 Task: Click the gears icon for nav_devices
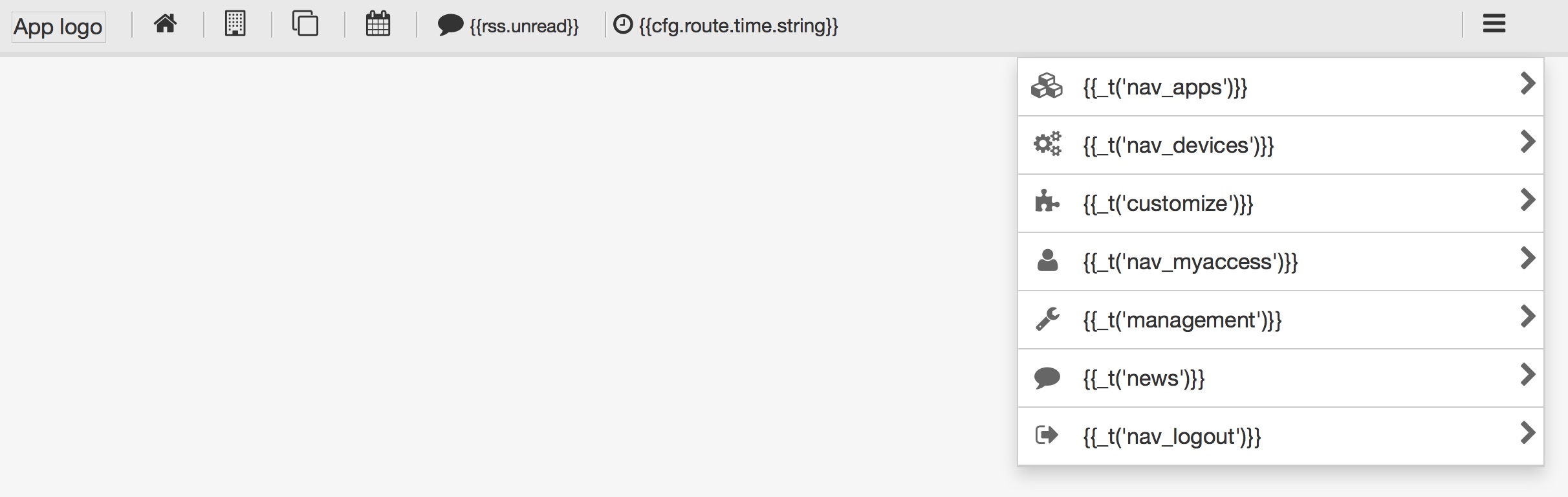point(1047,144)
